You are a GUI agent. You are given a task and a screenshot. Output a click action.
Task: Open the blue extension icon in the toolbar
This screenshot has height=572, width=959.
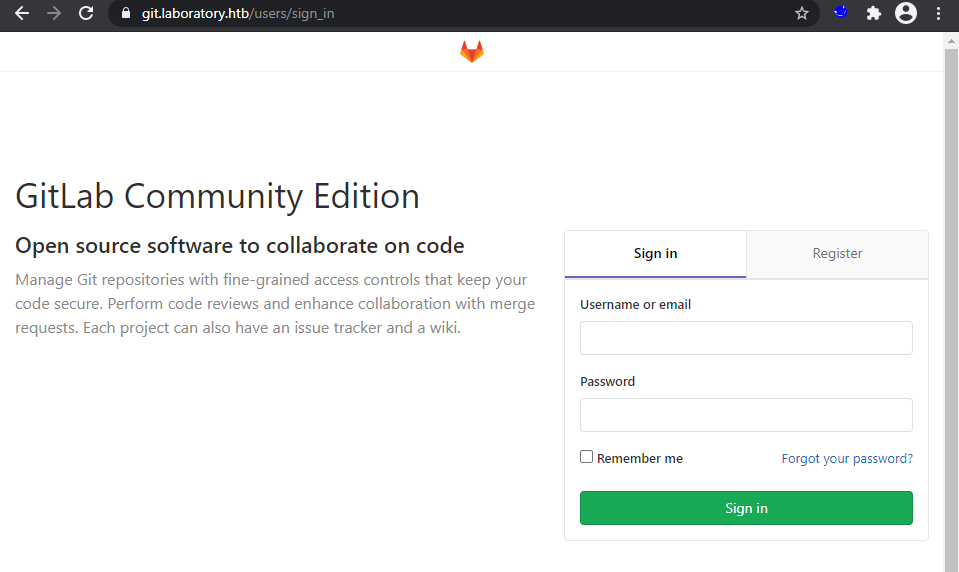841,13
